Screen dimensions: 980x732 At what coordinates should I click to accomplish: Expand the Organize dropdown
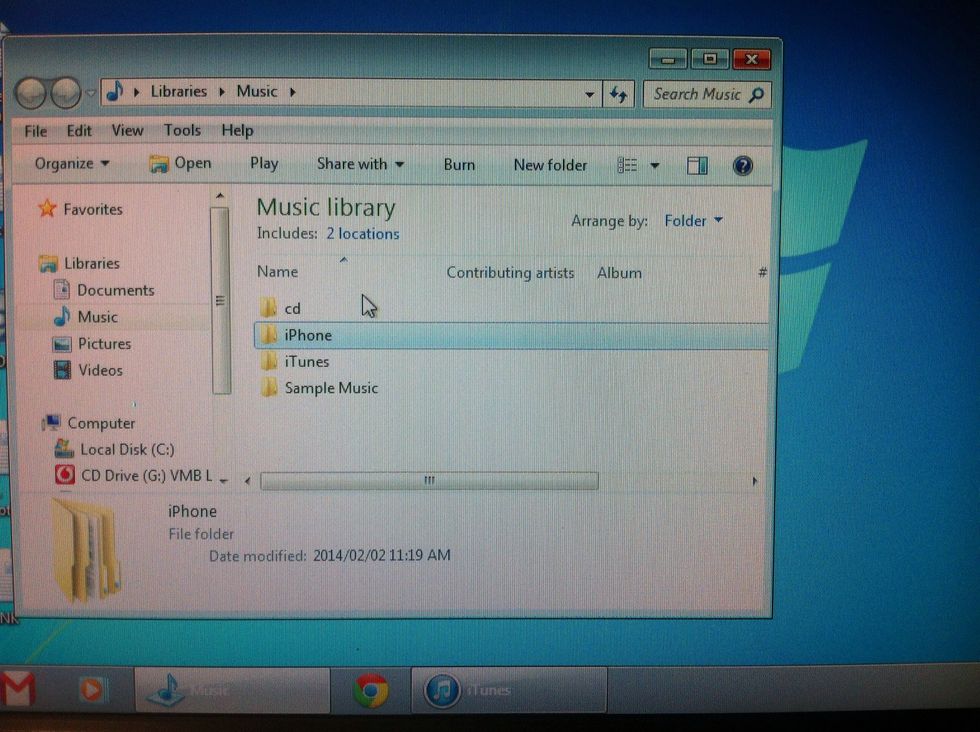pos(72,163)
